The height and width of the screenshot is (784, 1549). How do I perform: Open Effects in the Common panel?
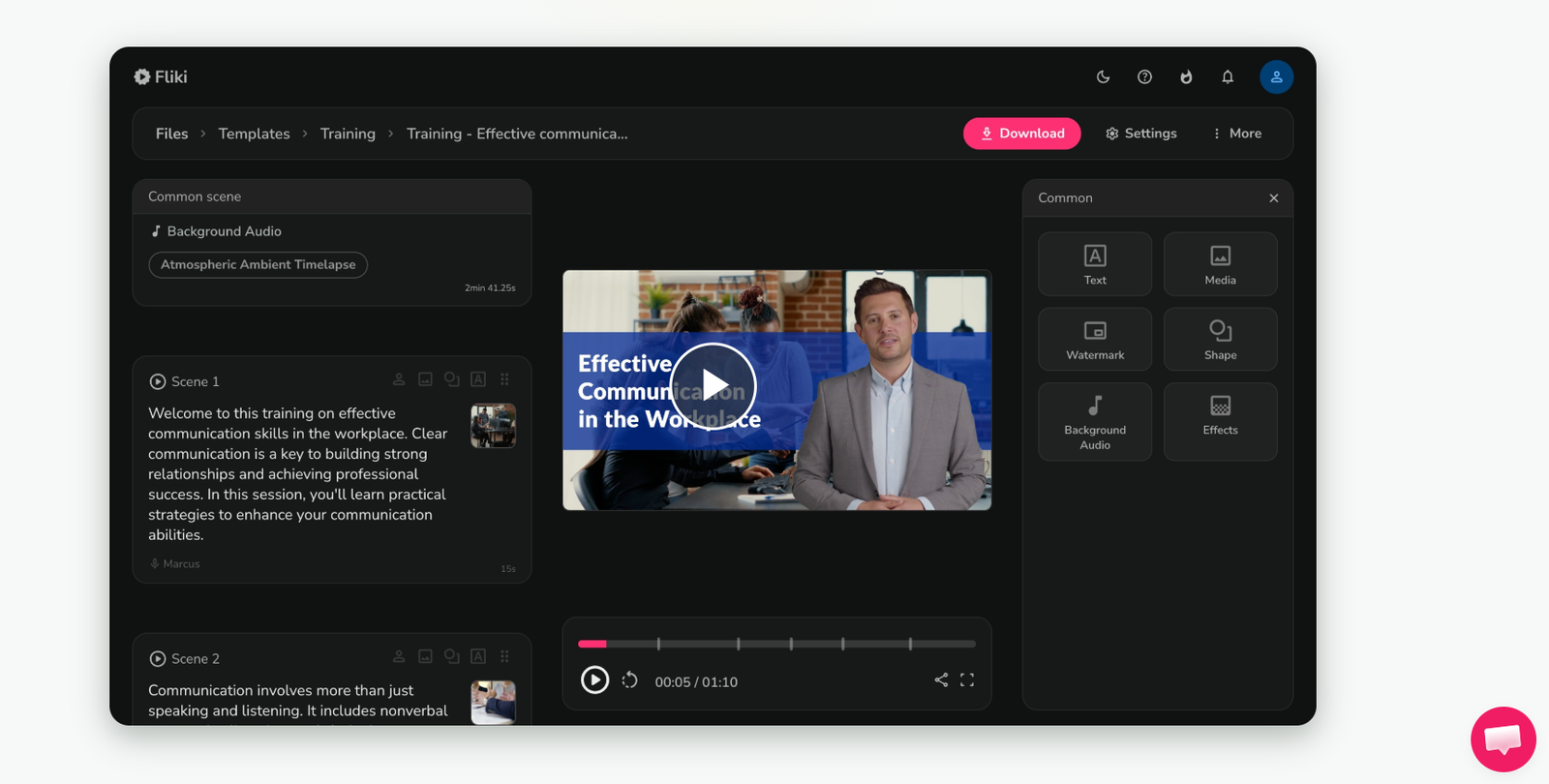point(1220,415)
